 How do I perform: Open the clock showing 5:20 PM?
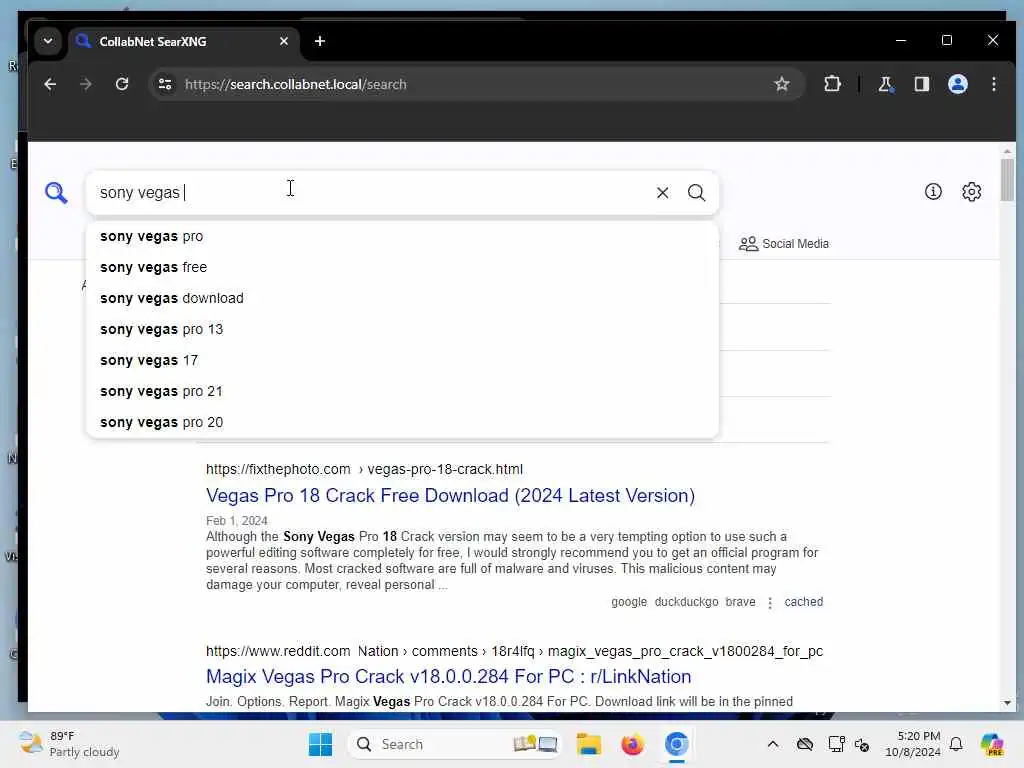tap(912, 744)
